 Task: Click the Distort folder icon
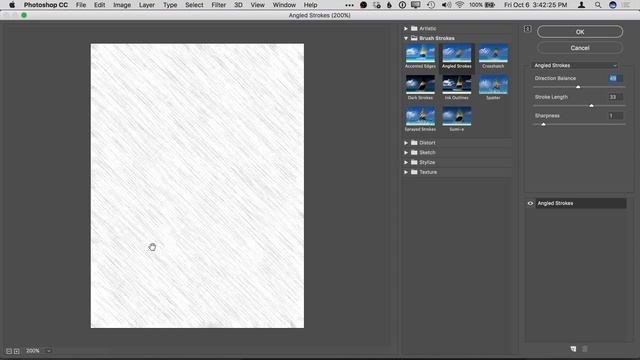pyautogui.click(x=414, y=143)
